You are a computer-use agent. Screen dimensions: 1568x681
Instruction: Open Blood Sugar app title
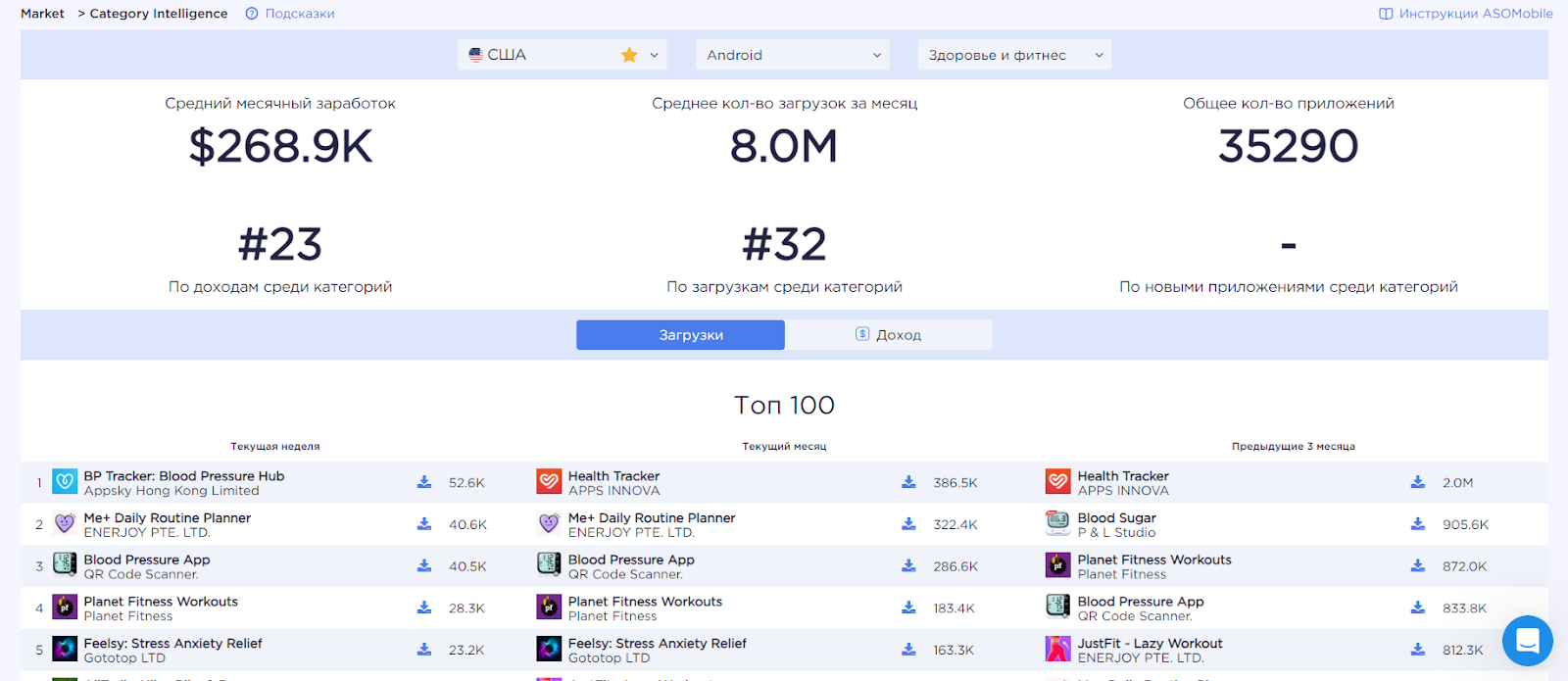1117,518
